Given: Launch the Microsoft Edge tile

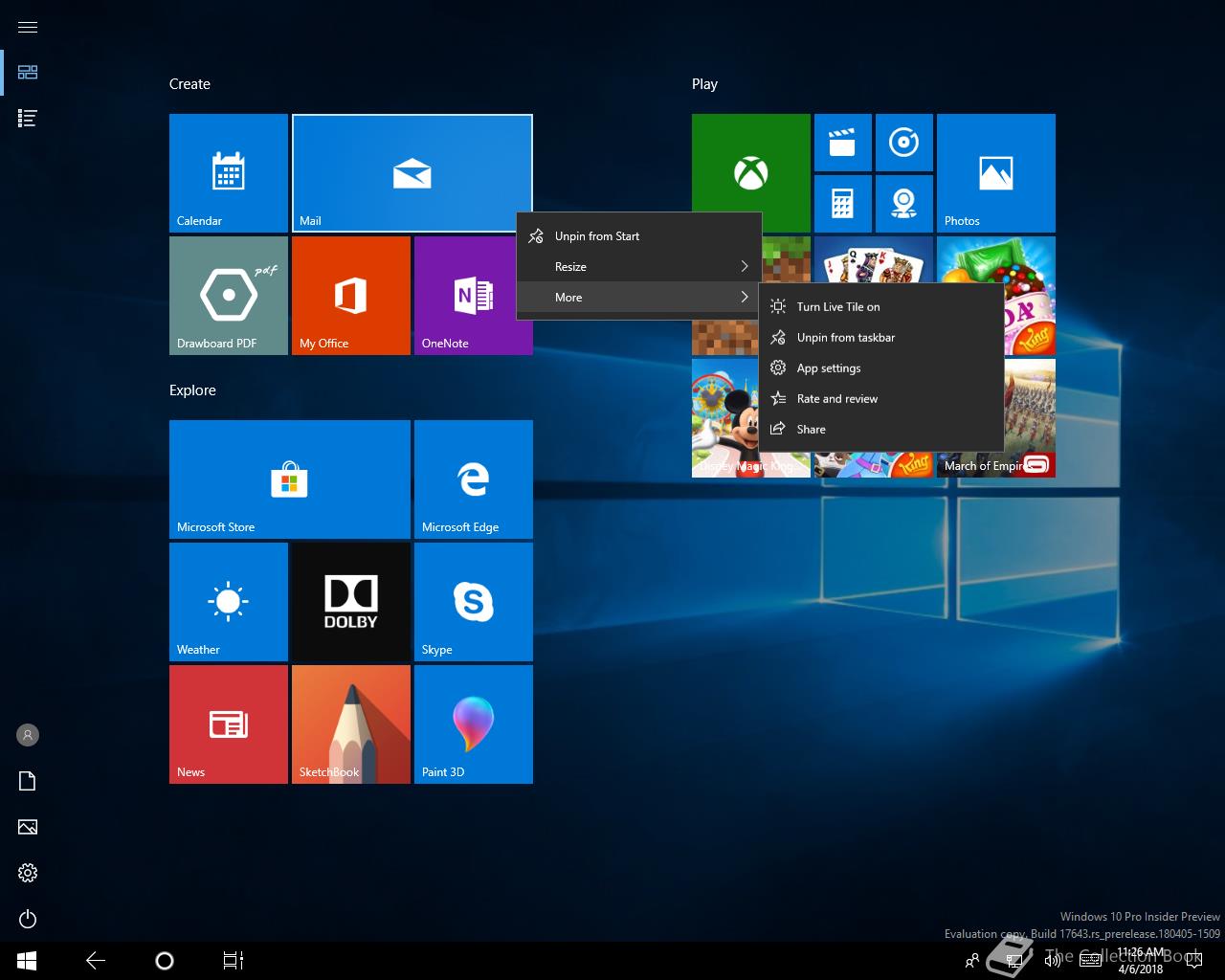Looking at the screenshot, I should [x=474, y=479].
